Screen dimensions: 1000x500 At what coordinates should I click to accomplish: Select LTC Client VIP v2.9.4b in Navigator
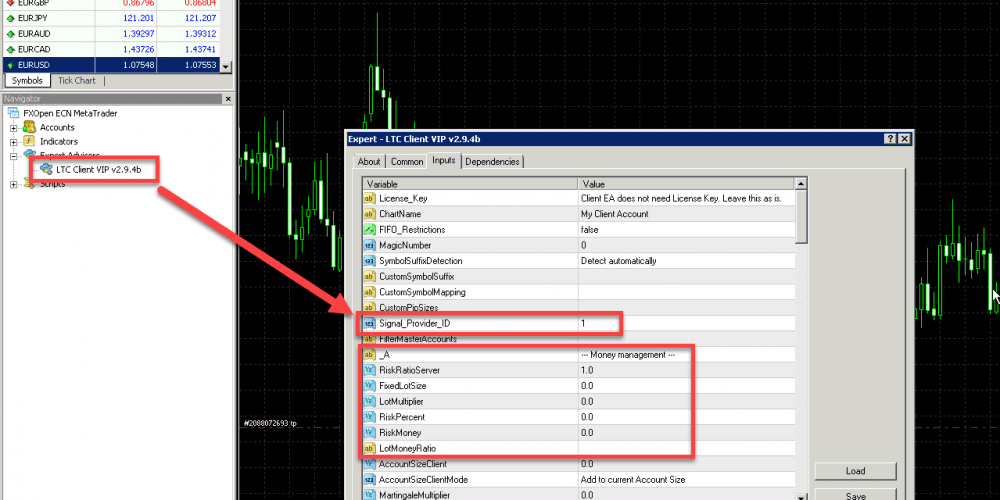pyautogui.click(x=98, y=170)
